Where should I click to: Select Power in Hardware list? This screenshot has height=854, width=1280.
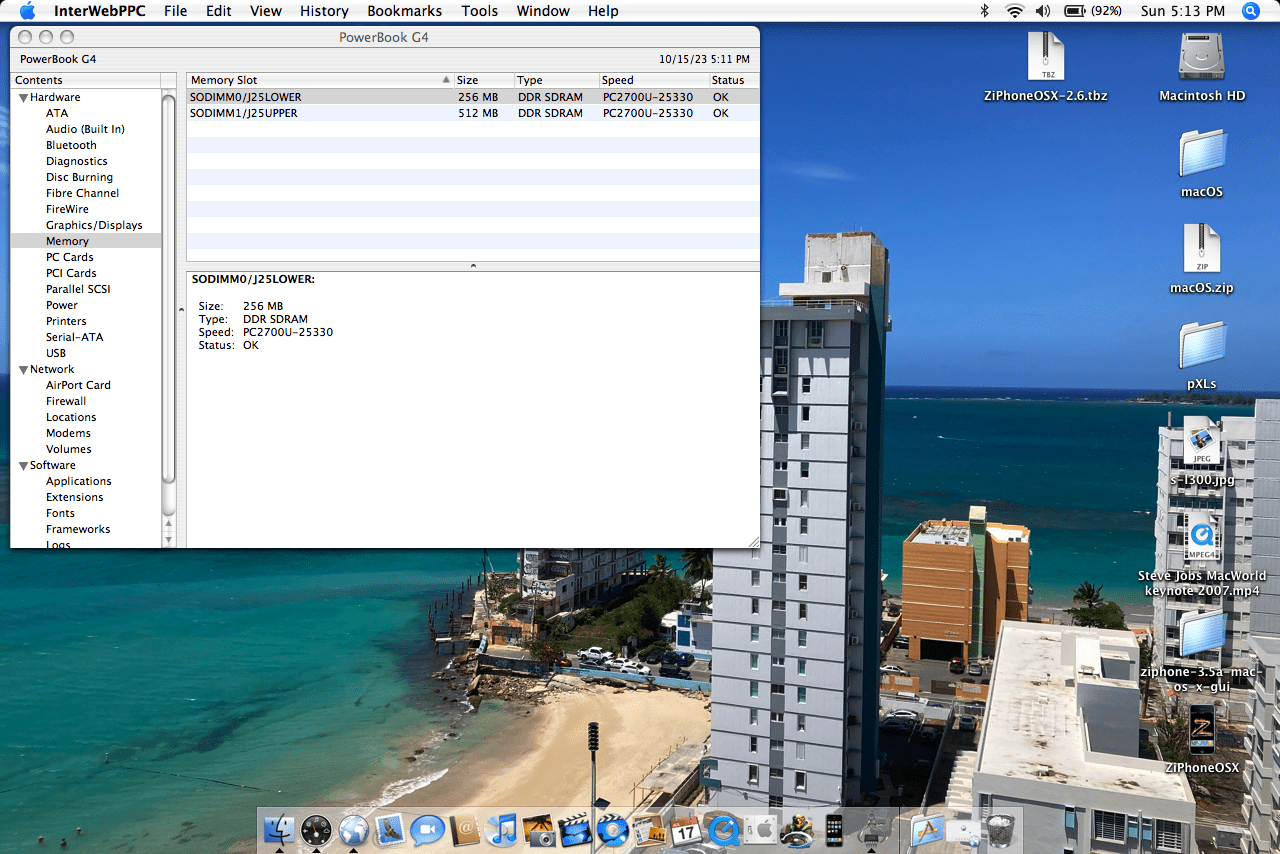click(61, 305)
